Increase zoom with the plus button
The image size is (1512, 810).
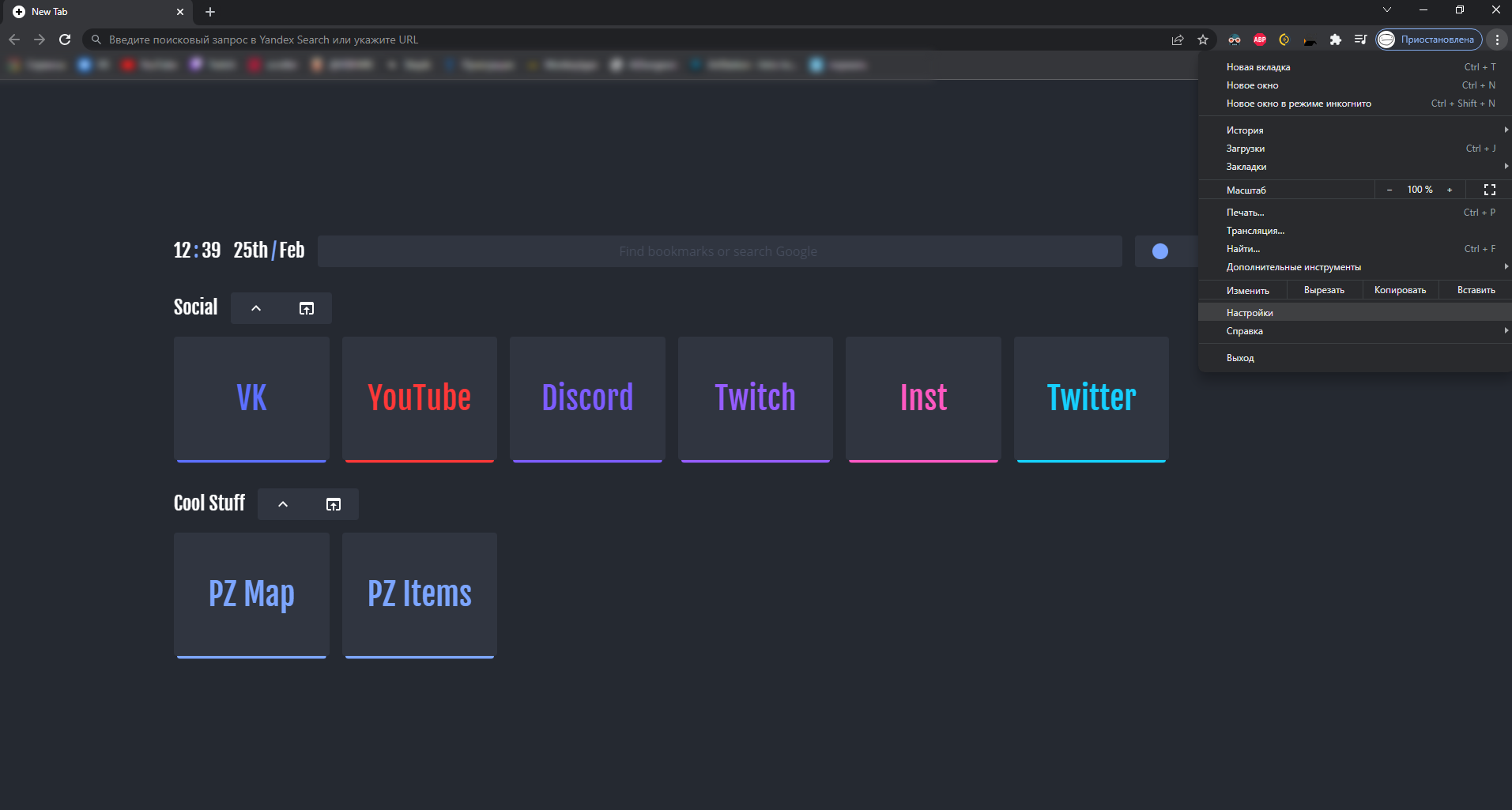(x=1450, y=190)
